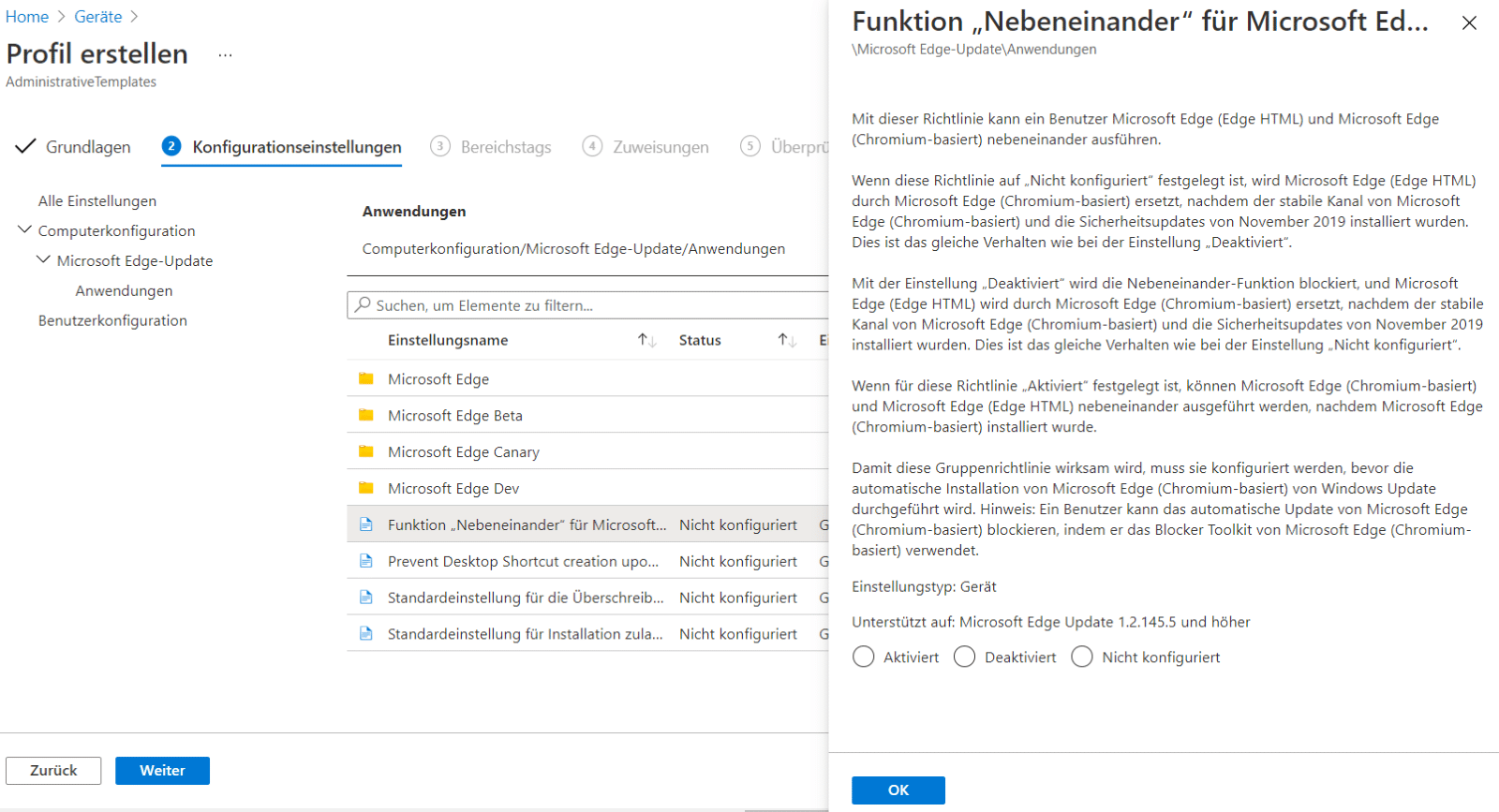Sort by Einstellungsname column arrows
Screen dimensions: 1499x812
tap(647, 340)
